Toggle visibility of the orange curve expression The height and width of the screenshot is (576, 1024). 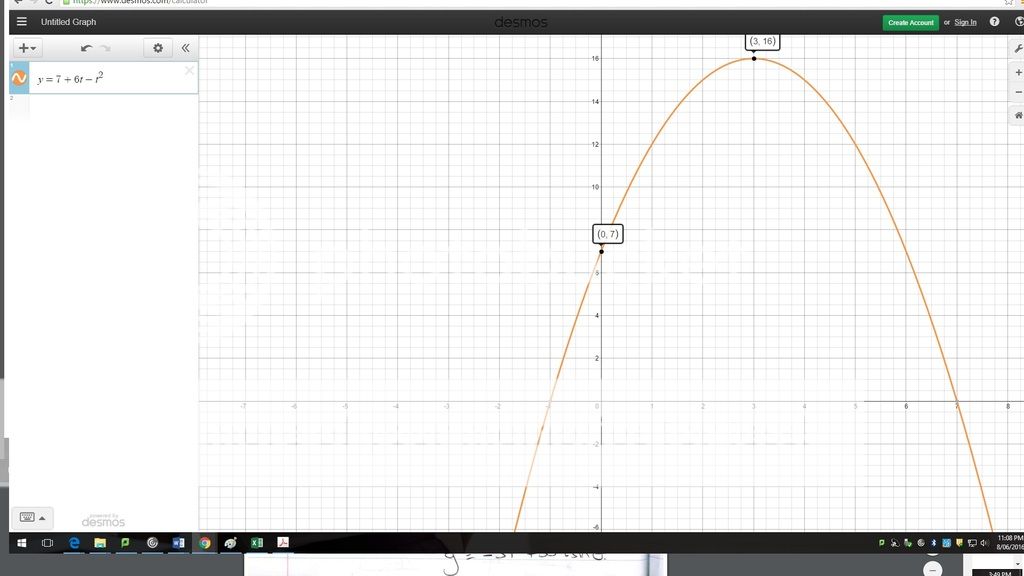(19, 78)
